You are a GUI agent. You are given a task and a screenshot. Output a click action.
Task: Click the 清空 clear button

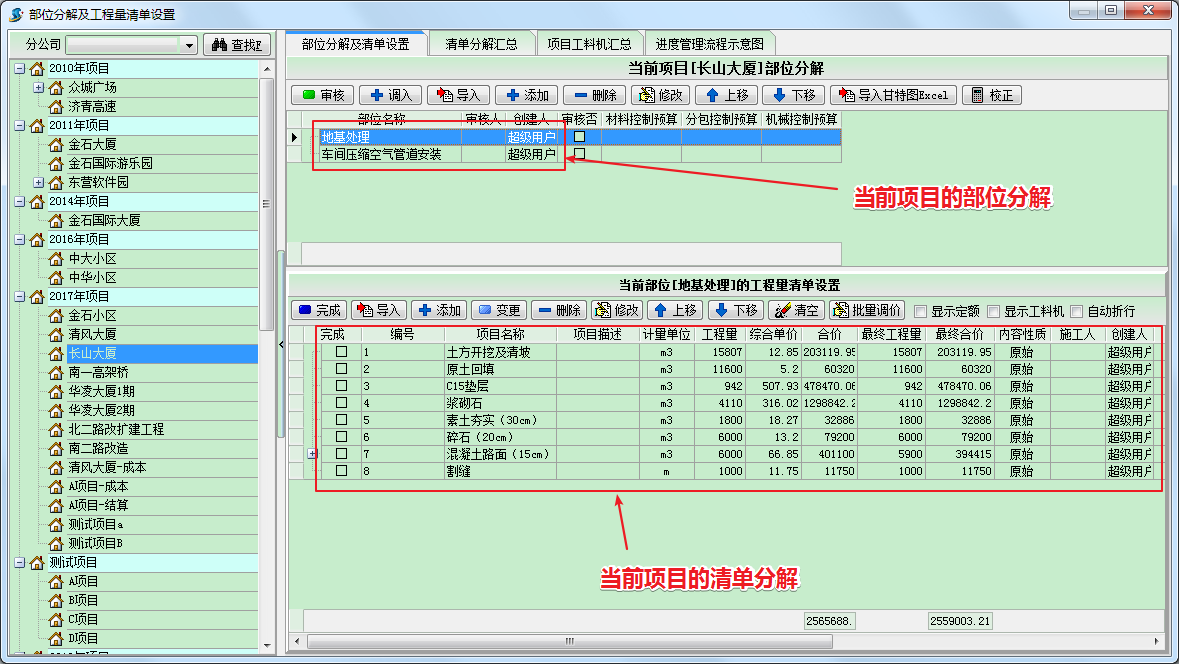pyautogui.click(x=796, y=311)
